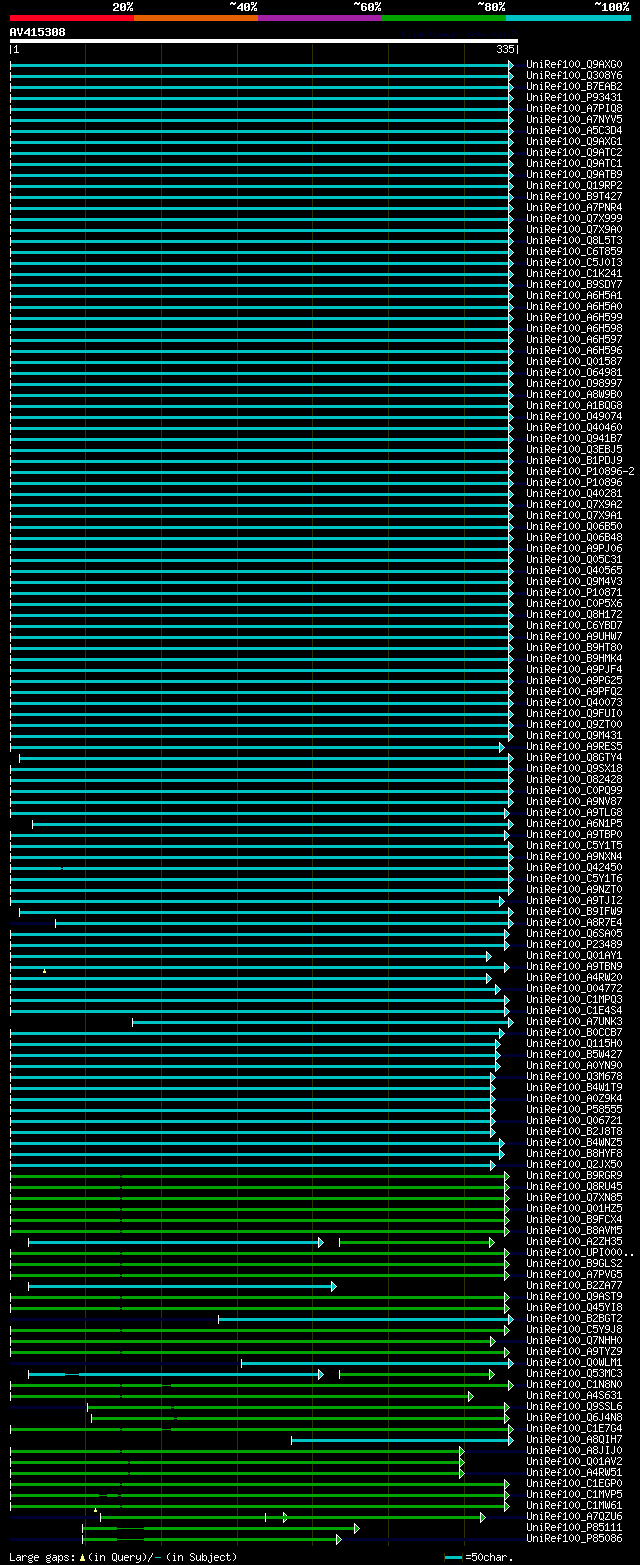Click the red 20% identity legend segment

(72, 17)
